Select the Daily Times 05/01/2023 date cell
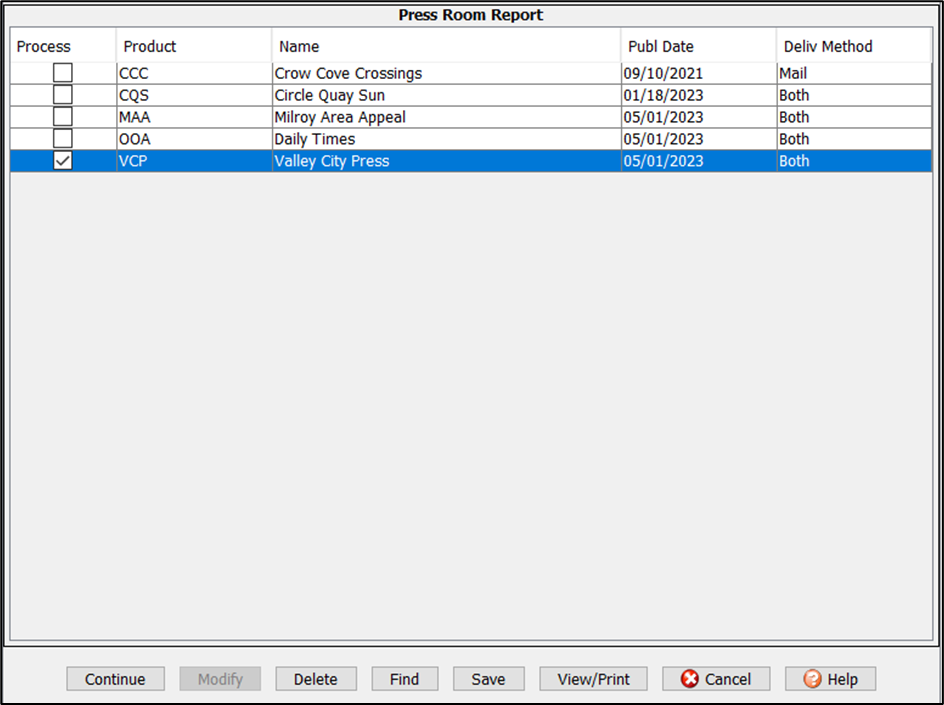 [663, 139]
